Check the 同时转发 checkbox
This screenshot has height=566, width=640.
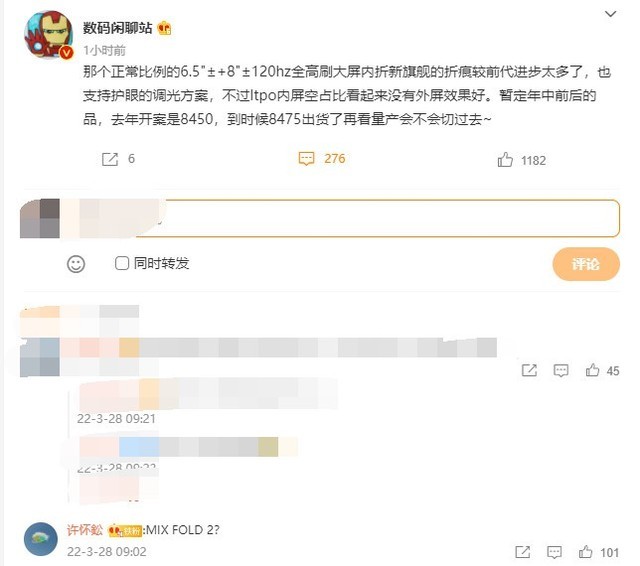pyautogui.click(x=122, y=263)
